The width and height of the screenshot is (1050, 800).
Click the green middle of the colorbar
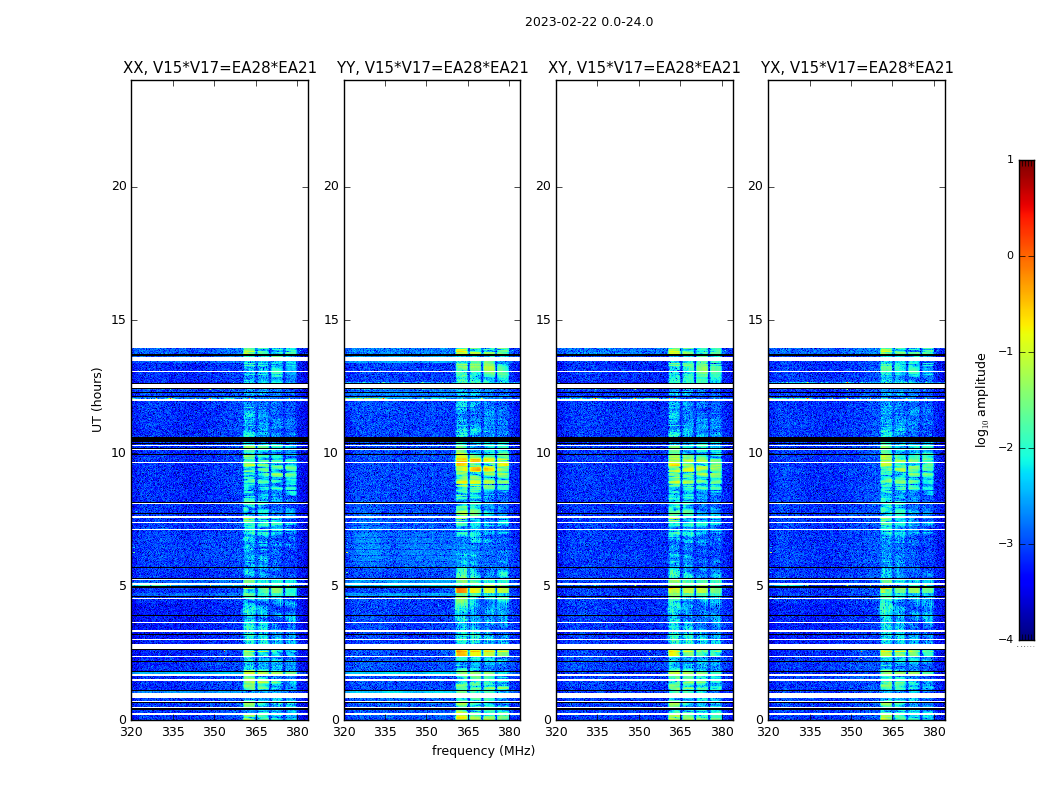(x=1027, y=402)
